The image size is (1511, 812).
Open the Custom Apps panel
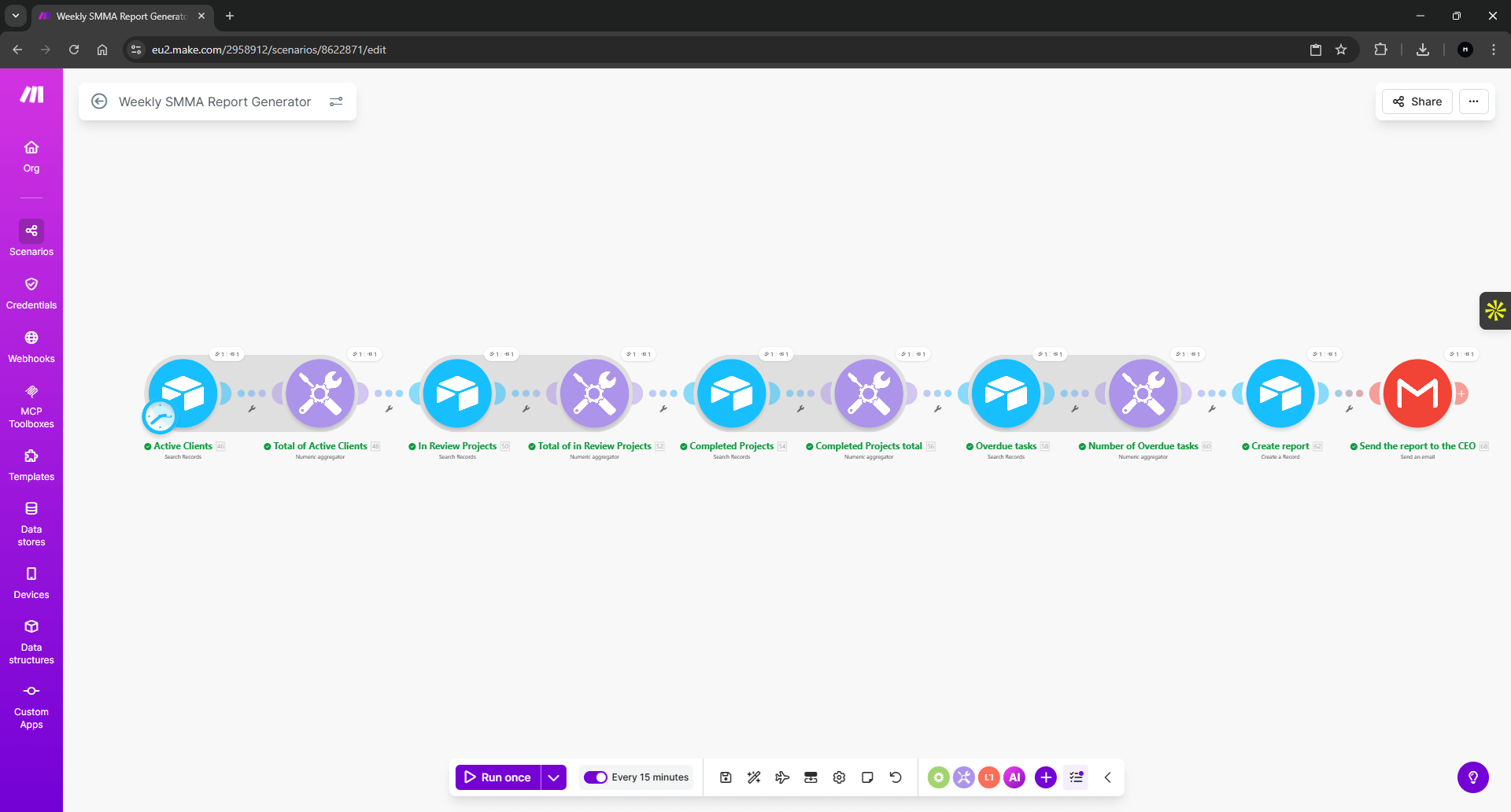point(31,705)
